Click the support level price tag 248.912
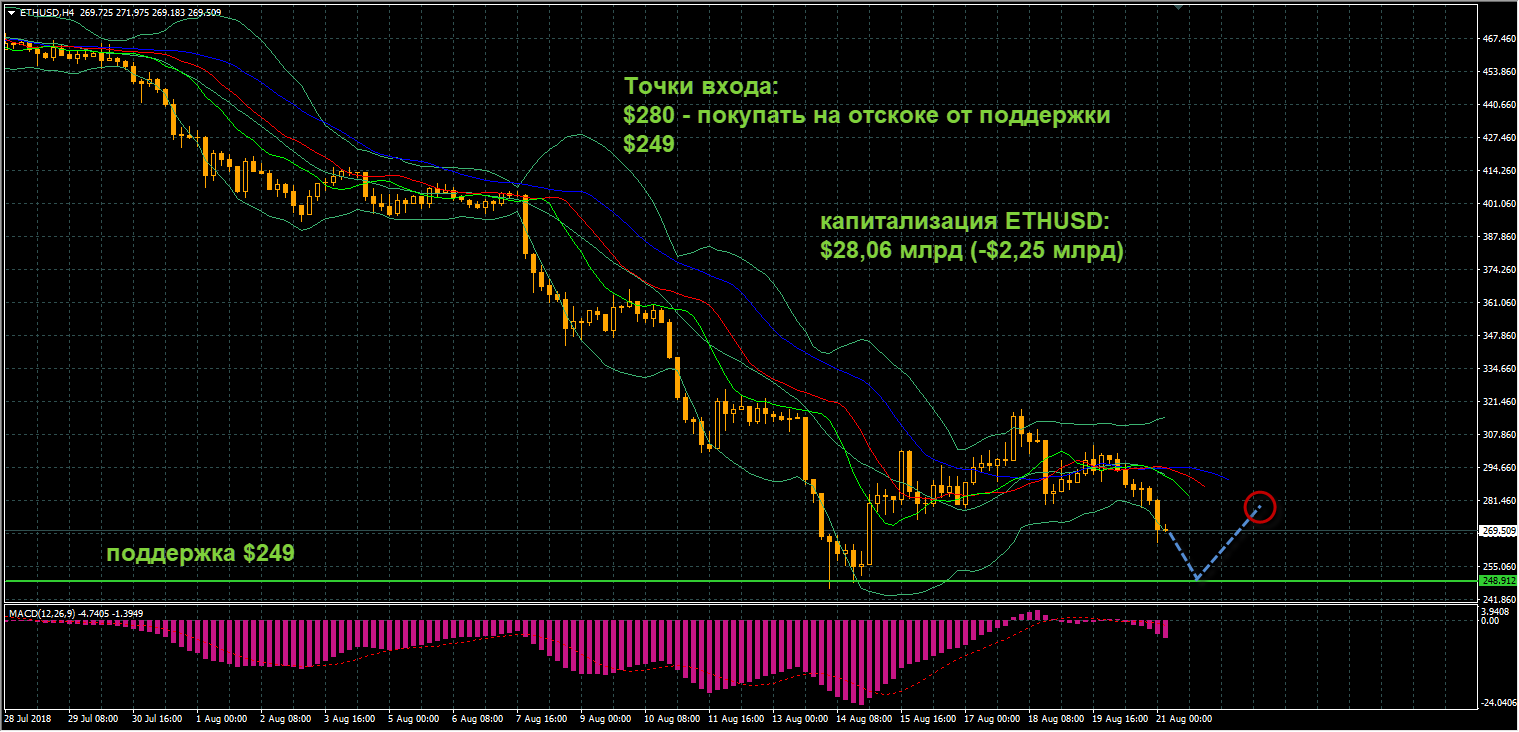Image resolution: width=1519 pixels, height=732 pixels. 1497,580
